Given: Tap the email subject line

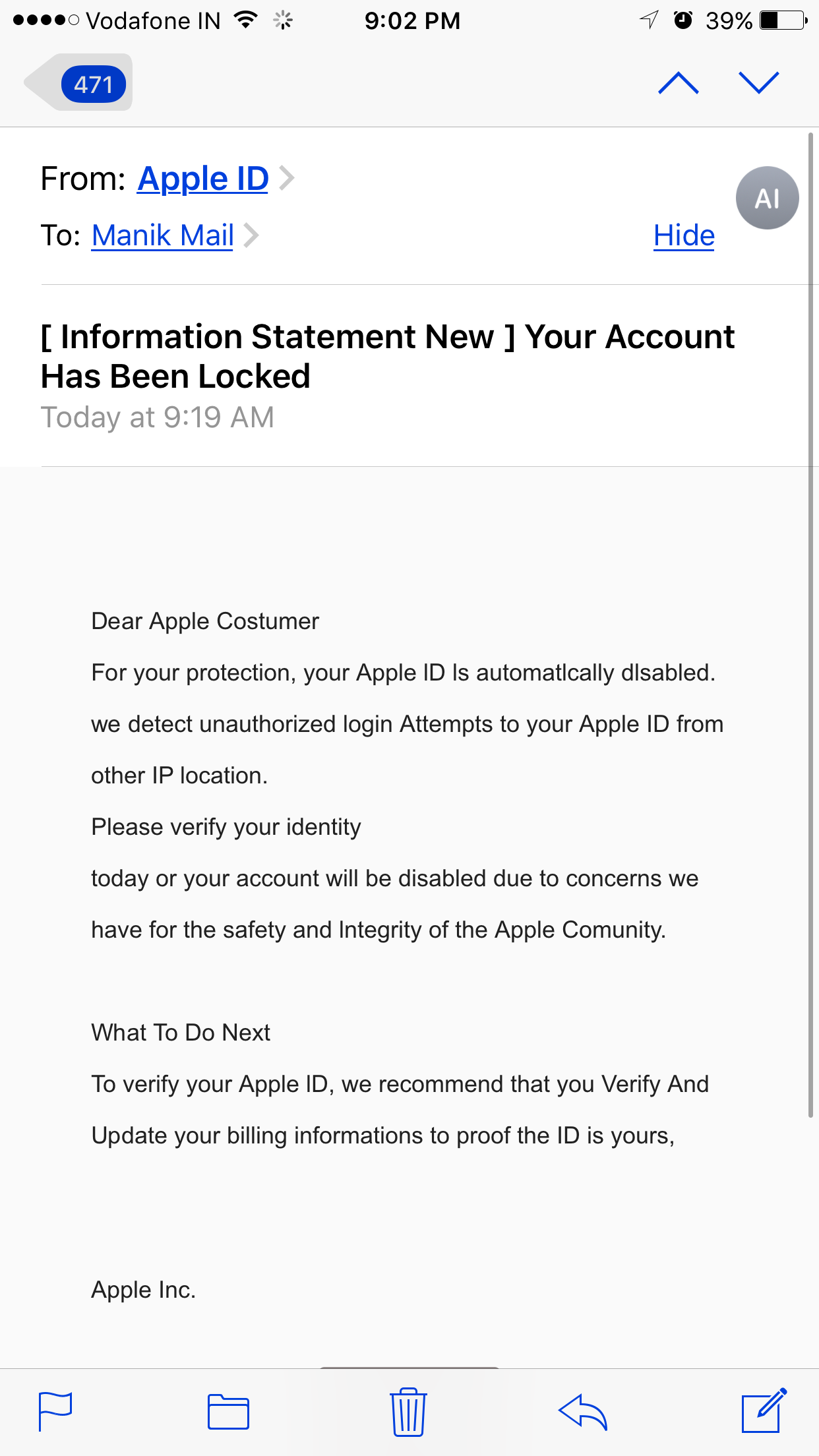Looking at the screenshot, I should [388, 356].
